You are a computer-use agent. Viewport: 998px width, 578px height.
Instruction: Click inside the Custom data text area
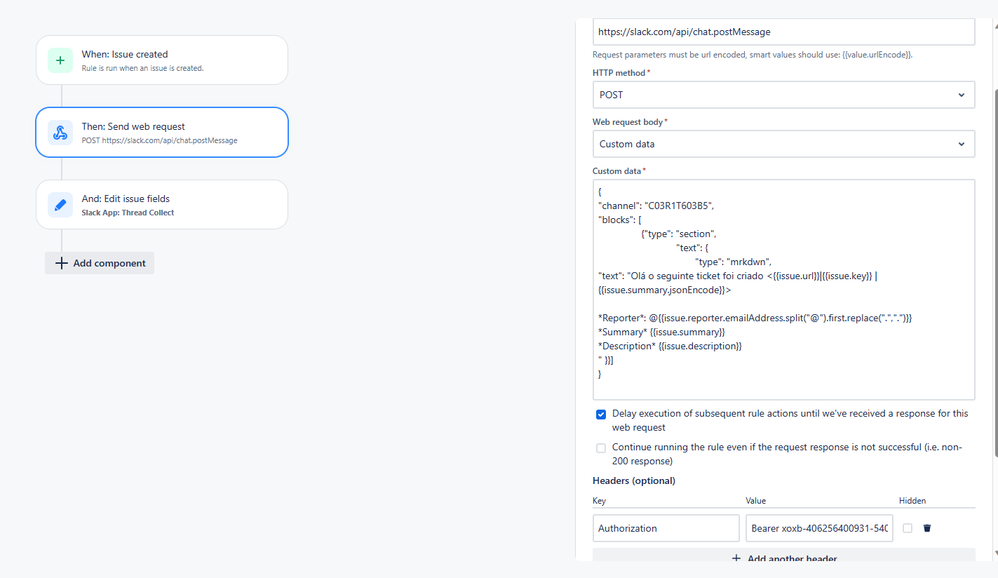[x=783, y=290]
